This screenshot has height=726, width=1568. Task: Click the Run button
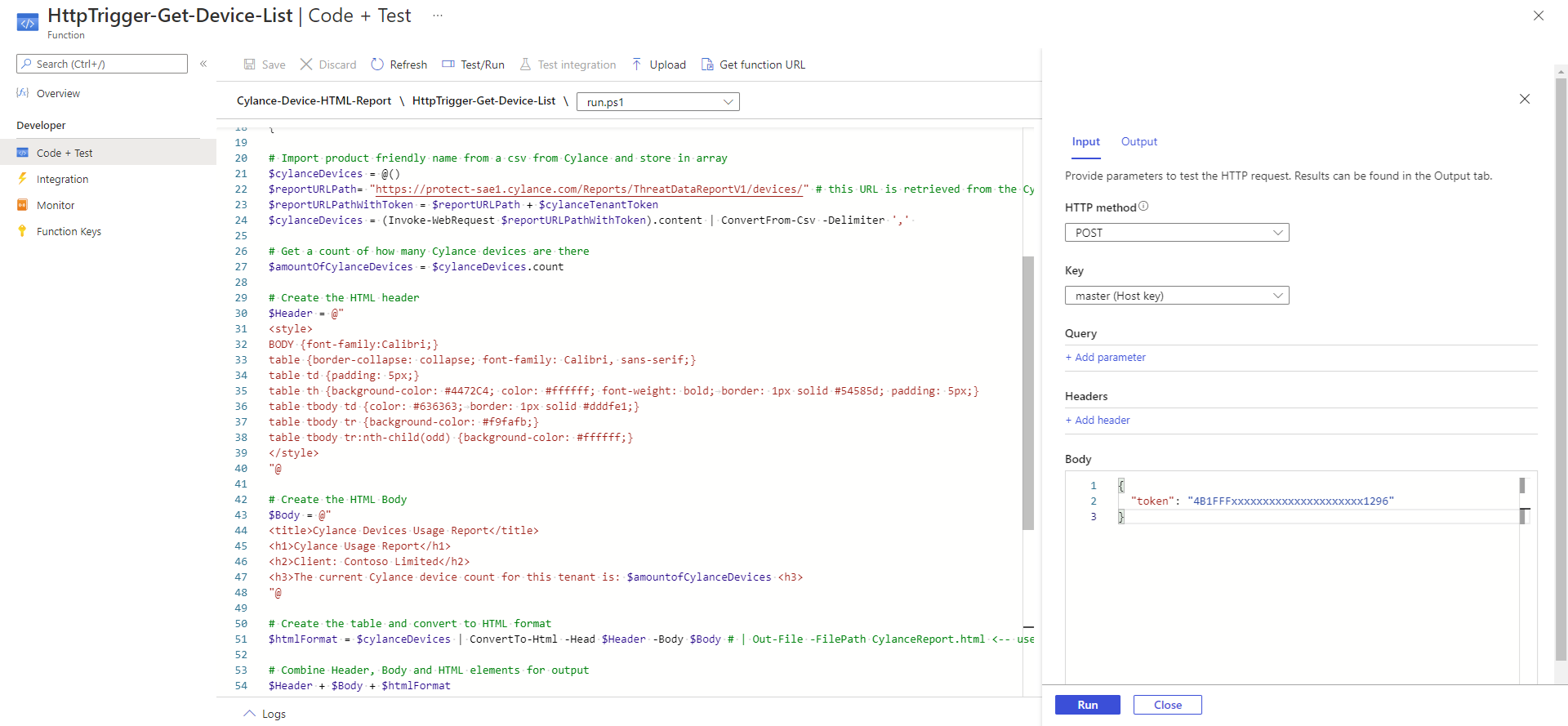[1088, 705]
